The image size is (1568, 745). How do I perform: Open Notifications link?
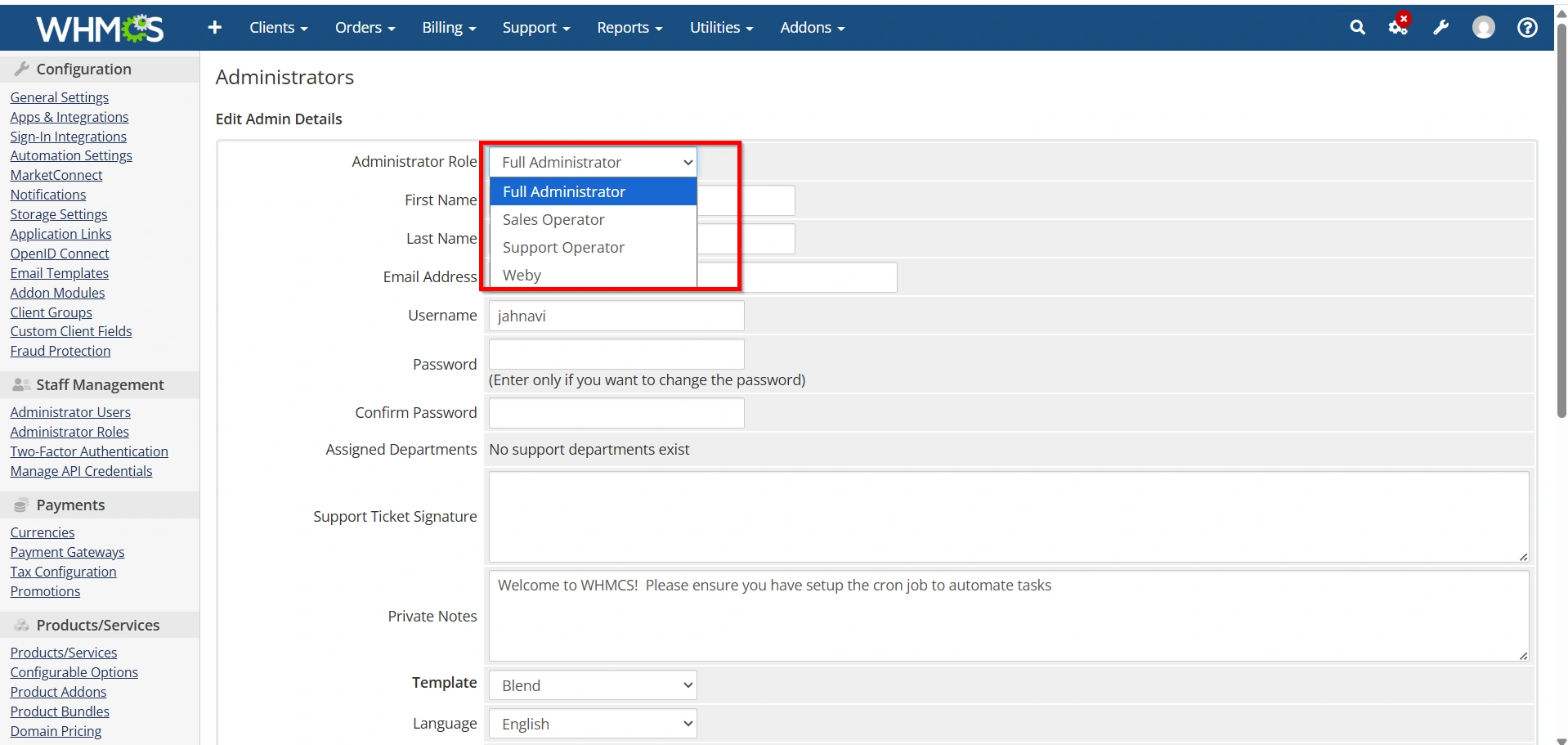click(47, 195)
